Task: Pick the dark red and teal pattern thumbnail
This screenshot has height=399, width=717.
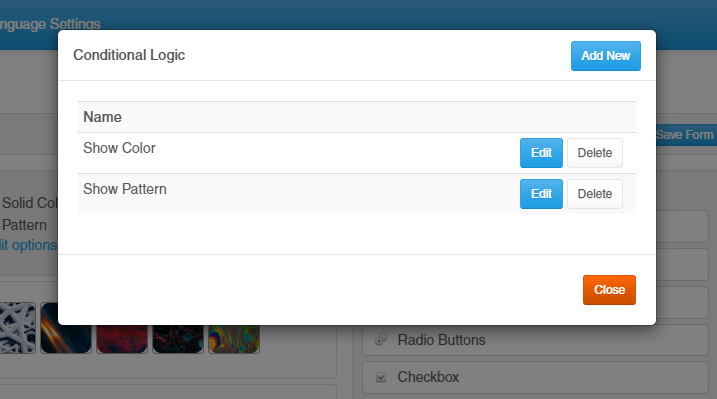Action: [x=178, y=339]
